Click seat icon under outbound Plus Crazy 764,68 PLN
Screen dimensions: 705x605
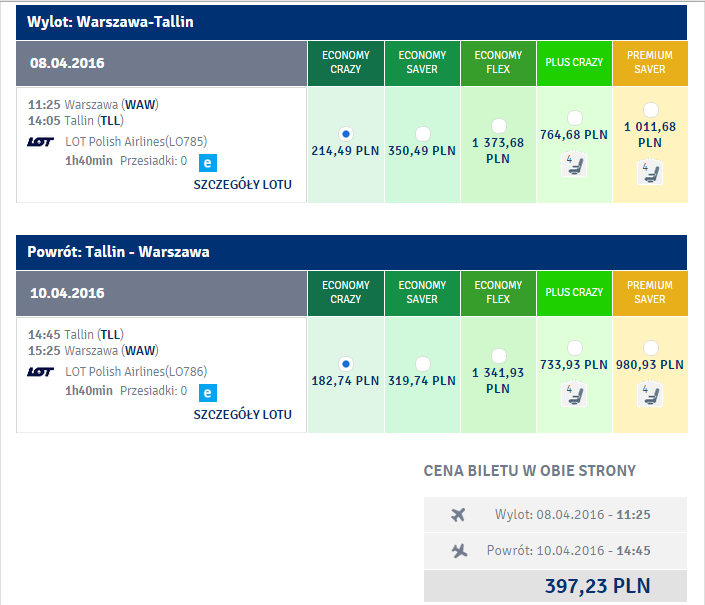point(574,165)
